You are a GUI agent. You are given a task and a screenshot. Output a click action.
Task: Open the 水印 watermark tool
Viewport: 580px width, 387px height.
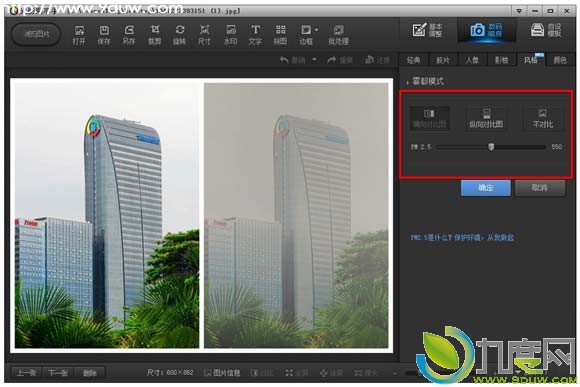(230, 35)
